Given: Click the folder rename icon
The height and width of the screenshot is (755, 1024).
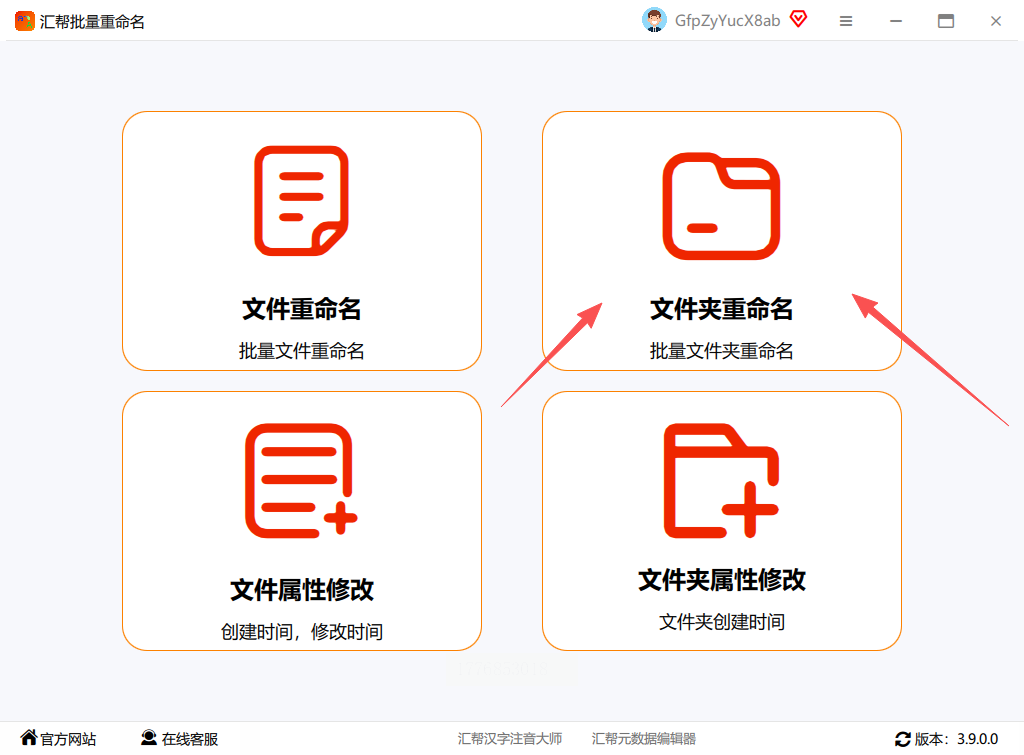Looking at the screenshot, I should click(x=721, y=206).
